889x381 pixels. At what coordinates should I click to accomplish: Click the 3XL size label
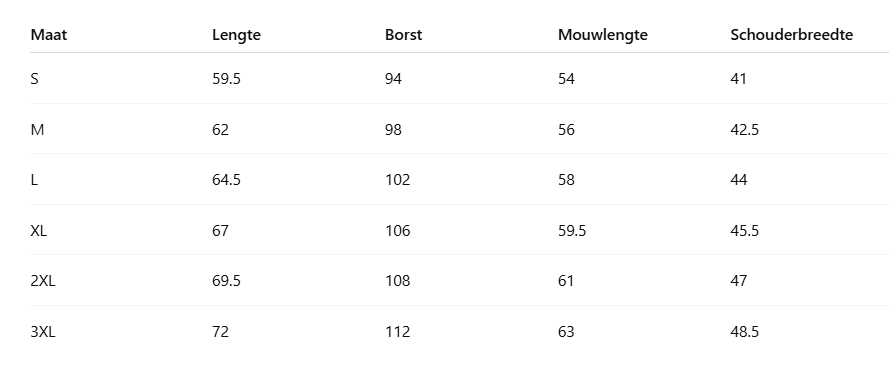[43, 332]
